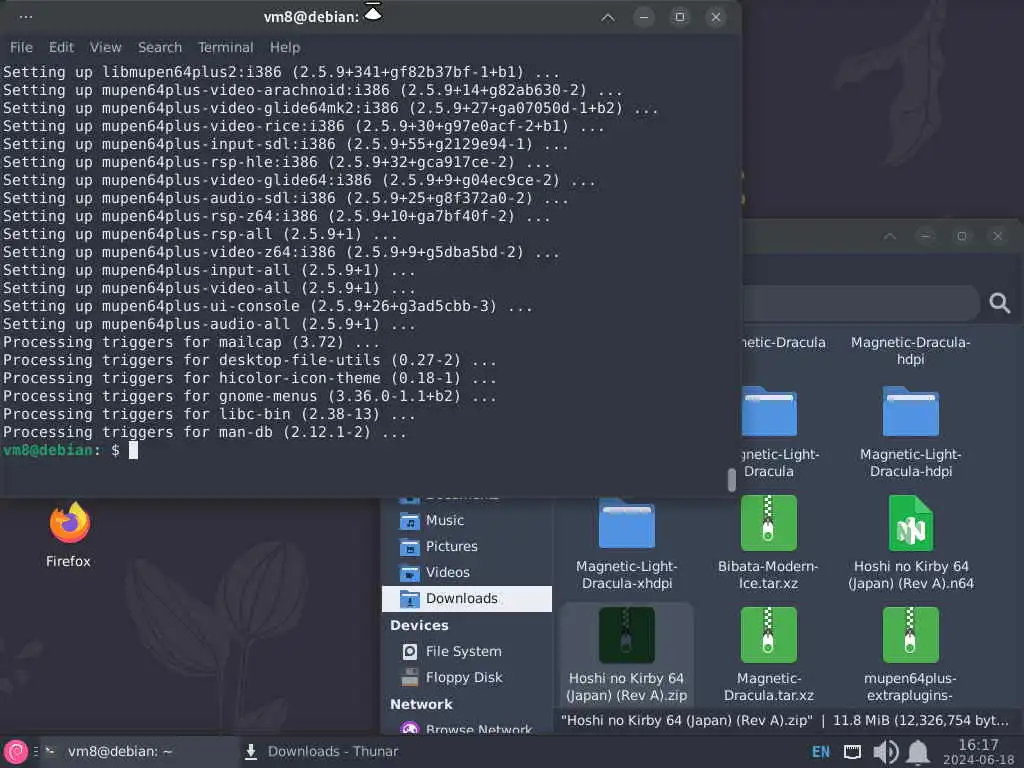The width and height of the screenshot is (1024, 768).
Task: Select Bibata-Modern-Ice.tar.xz archive icon
Action: pos(768,522)
